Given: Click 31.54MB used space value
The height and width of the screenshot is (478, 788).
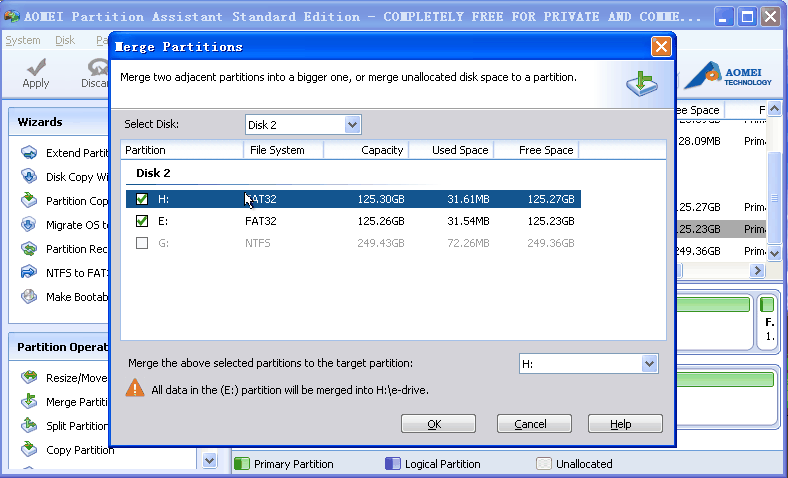Looking at the screenshot, I should [468, 221].
